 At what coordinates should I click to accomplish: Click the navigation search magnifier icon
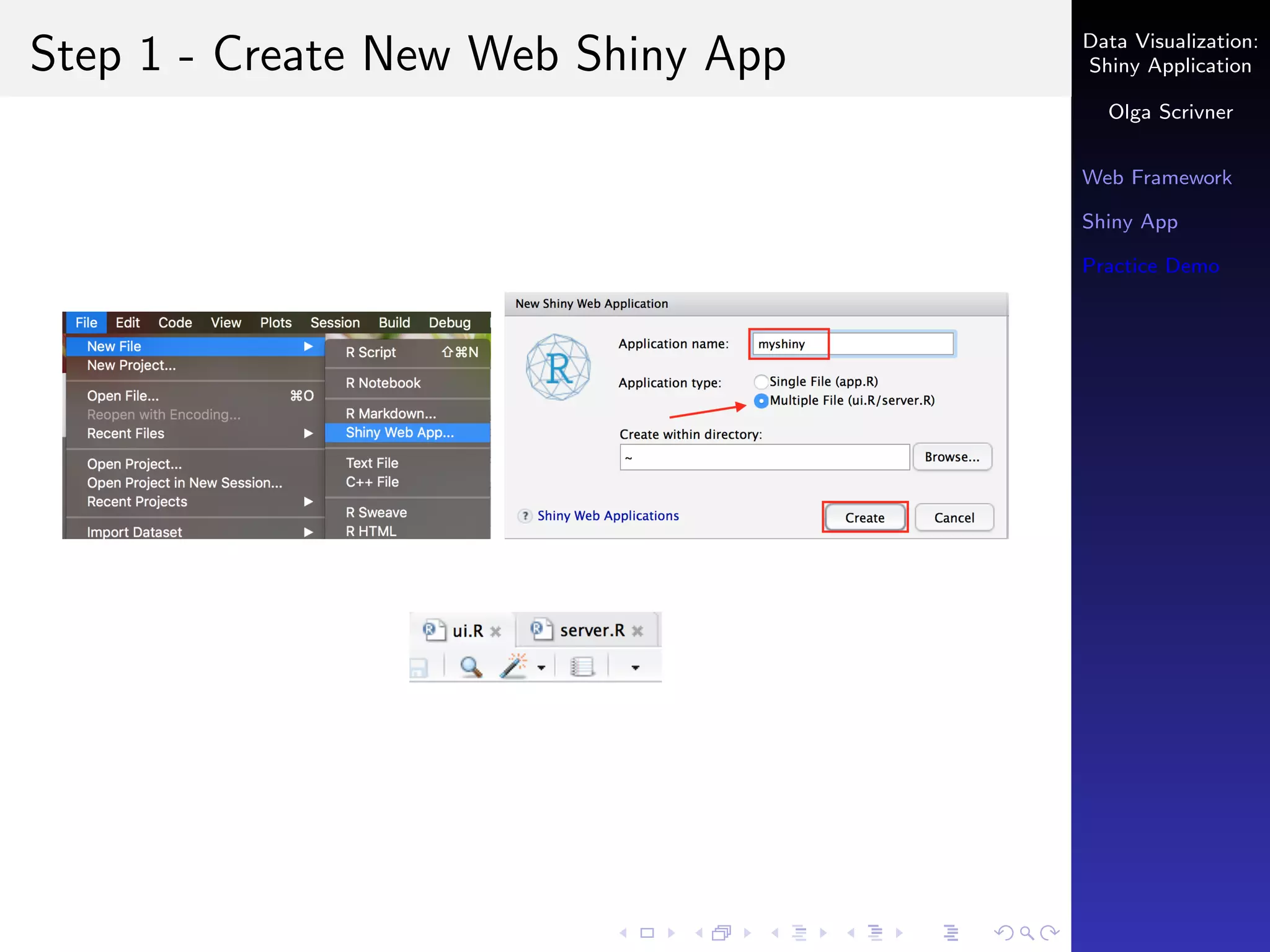pos(1027,933)
